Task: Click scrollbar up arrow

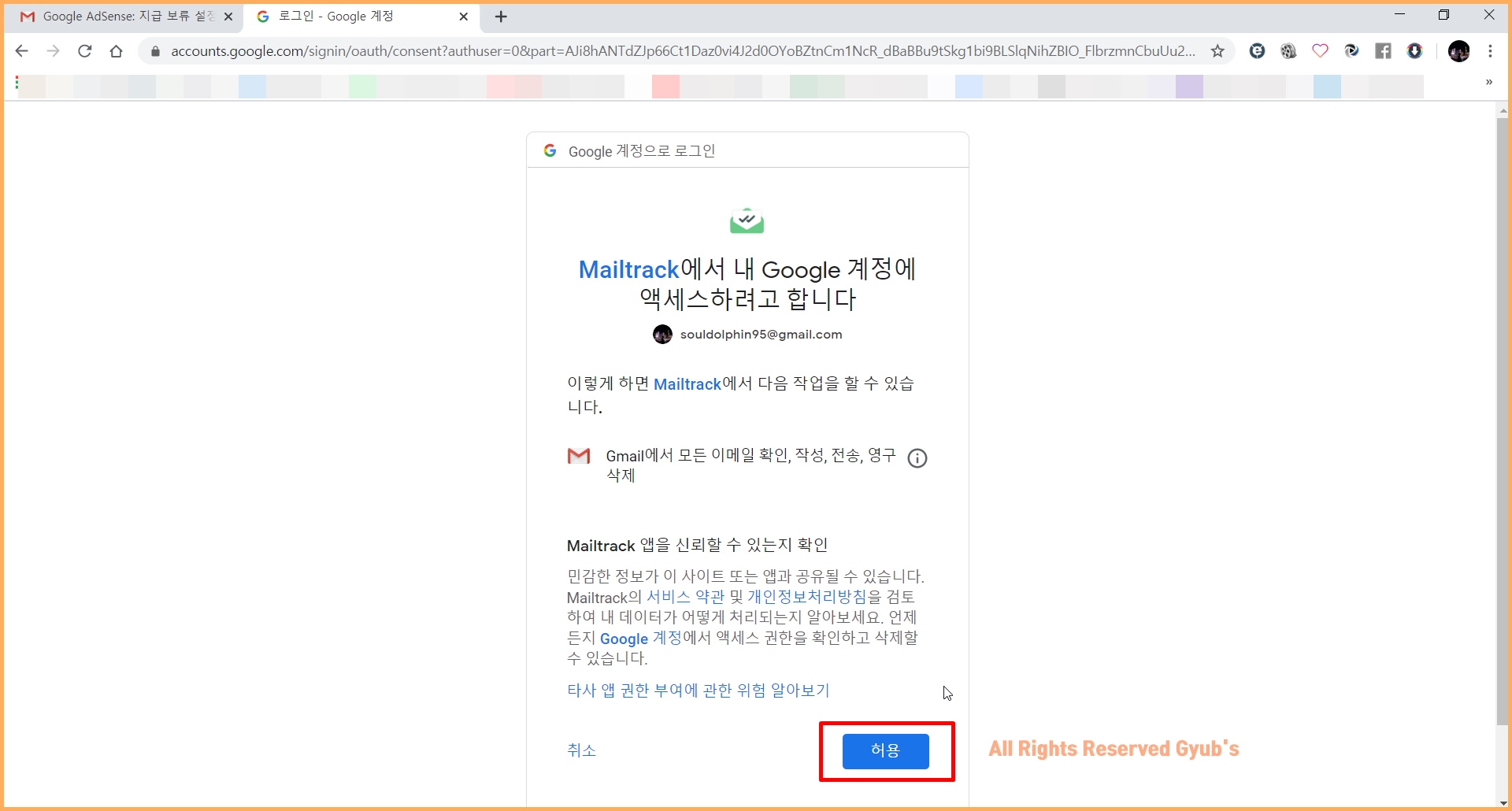Action: pyautogui.click(x=1503, y=111)
